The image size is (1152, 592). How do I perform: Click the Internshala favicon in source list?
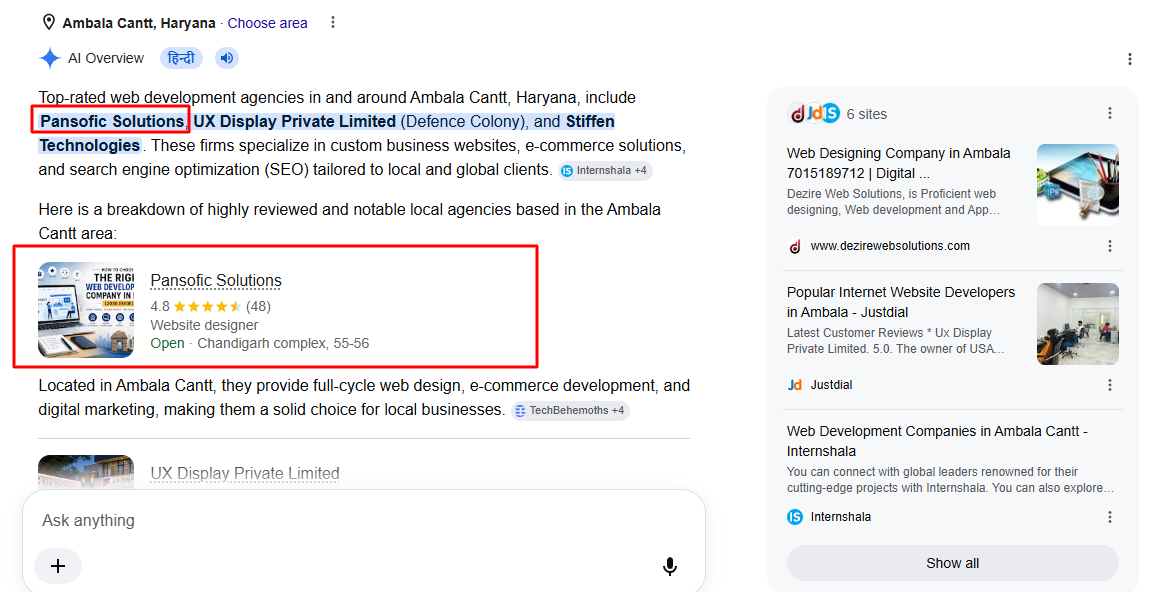tap(795, 517)
